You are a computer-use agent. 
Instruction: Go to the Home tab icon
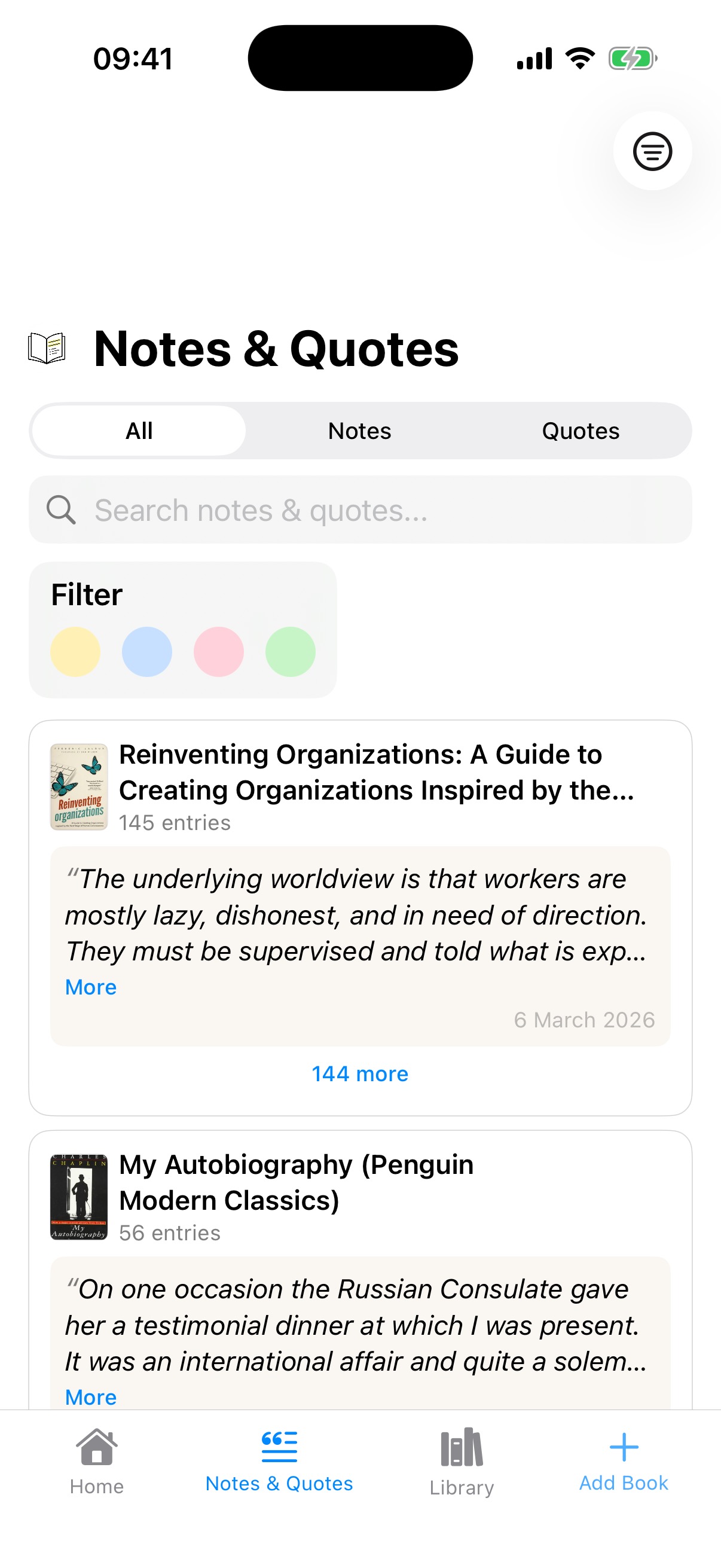click(x=97, y=1447)
